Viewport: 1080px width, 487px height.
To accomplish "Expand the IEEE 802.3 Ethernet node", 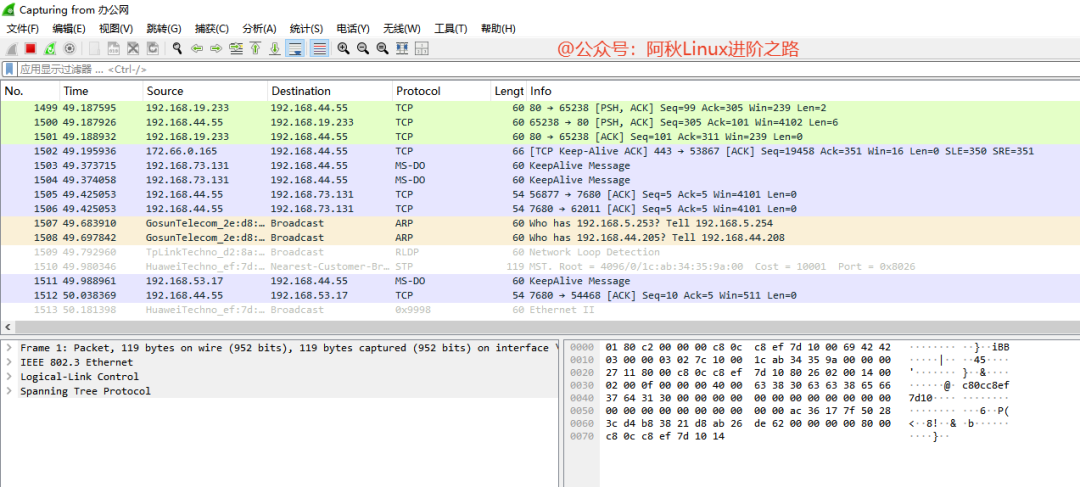I will coord(9,362).
